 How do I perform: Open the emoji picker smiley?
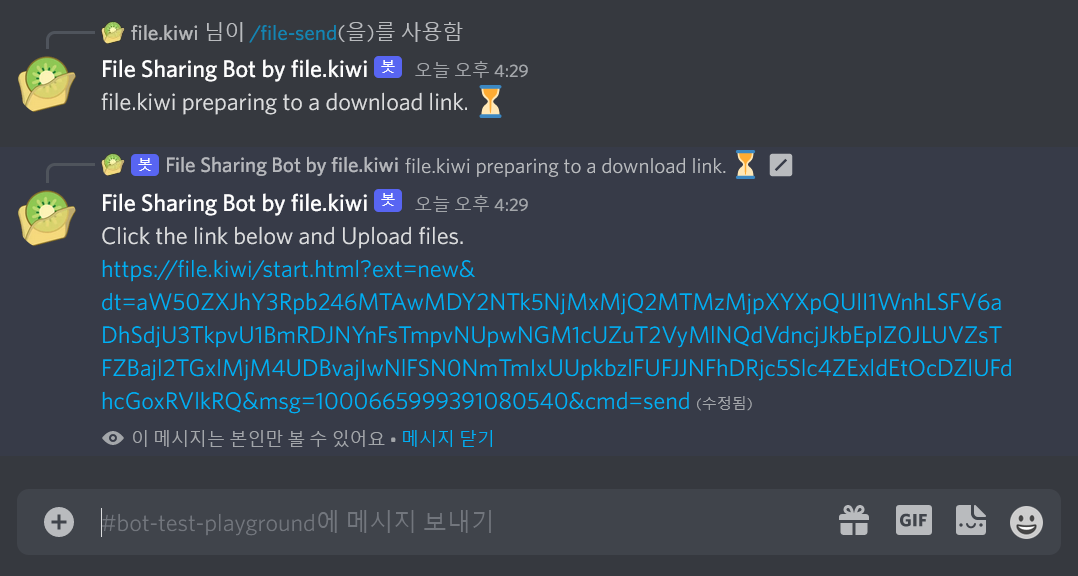1026,522
